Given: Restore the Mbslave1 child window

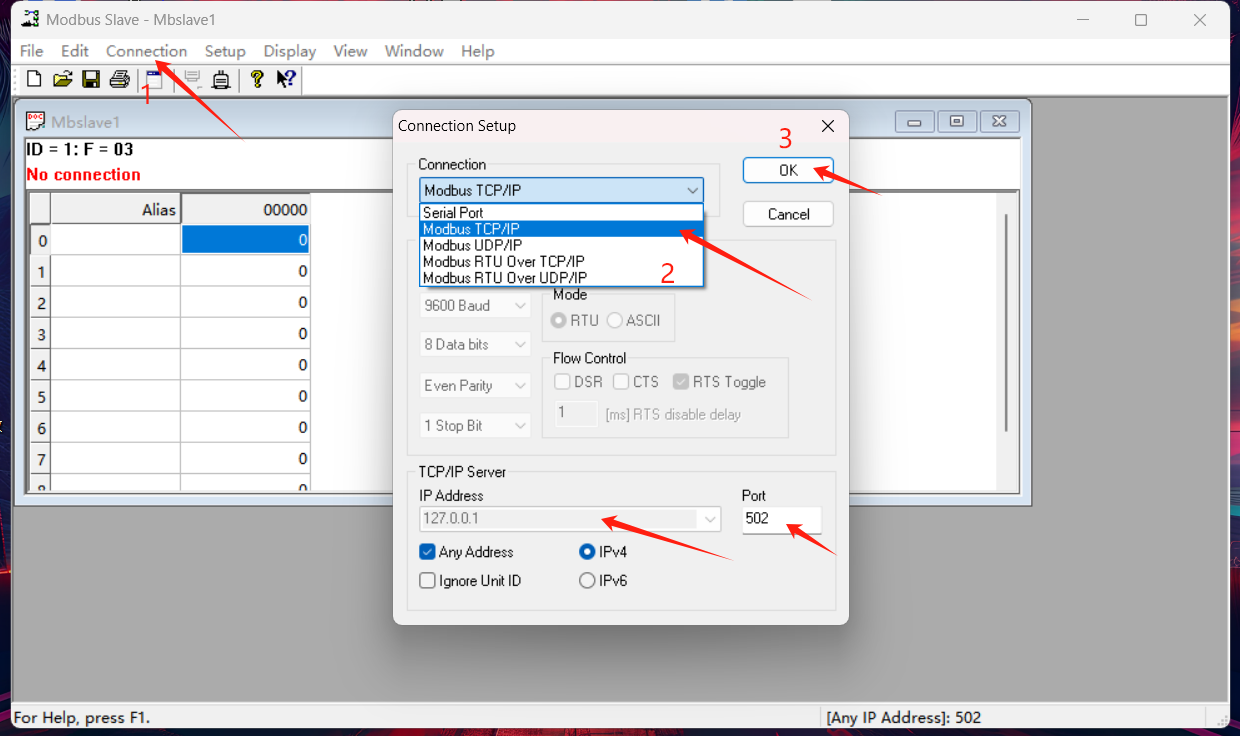Looking at the screenshot, I should [x=957, y=121].
